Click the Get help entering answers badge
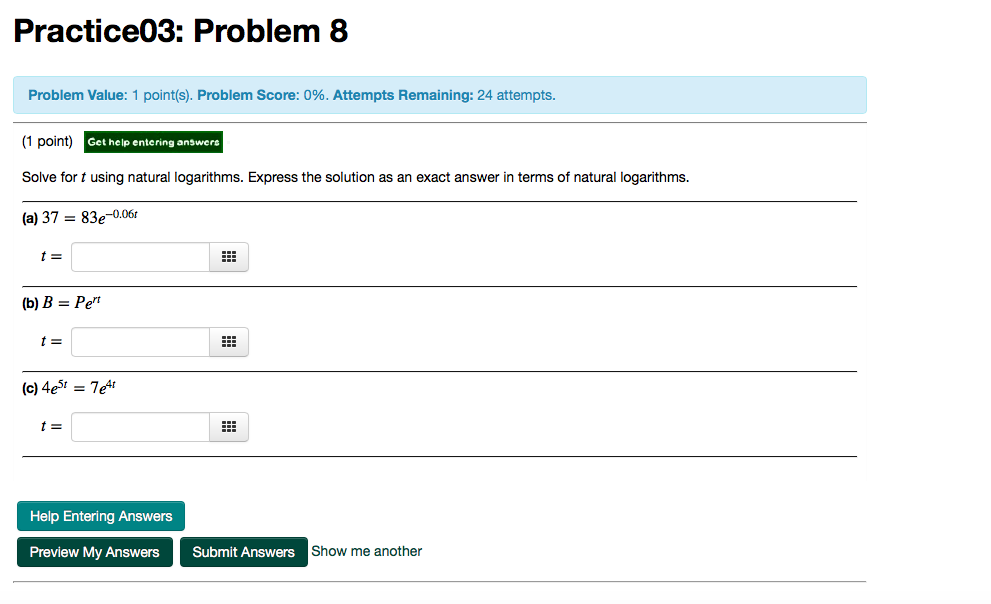The width and height of the screenshot is (991, 604). 152,142
